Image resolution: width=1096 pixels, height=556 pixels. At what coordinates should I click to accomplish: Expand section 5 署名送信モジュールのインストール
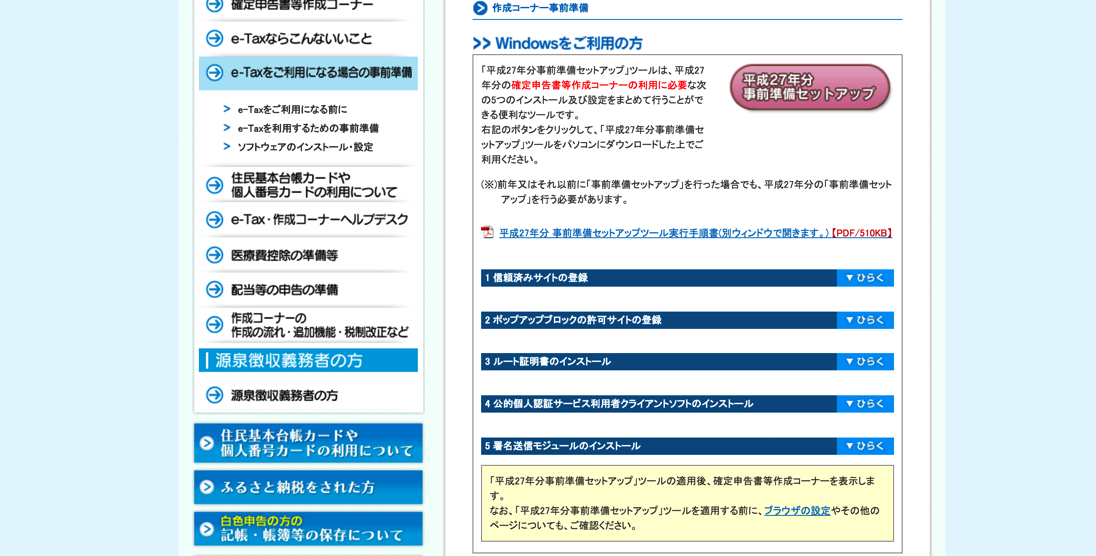[x=865, y=445]
